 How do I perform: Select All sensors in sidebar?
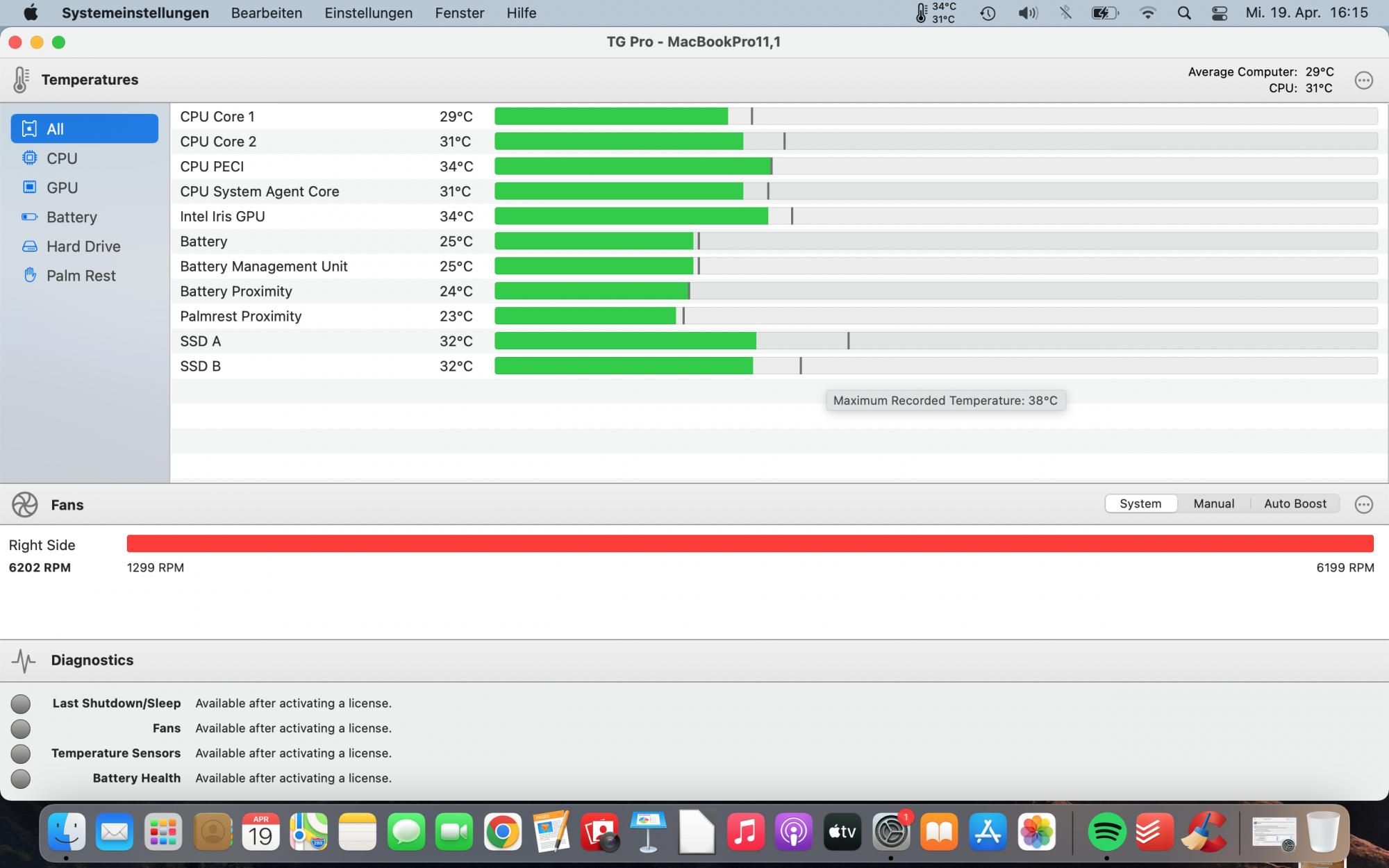[x=84, y=128]
